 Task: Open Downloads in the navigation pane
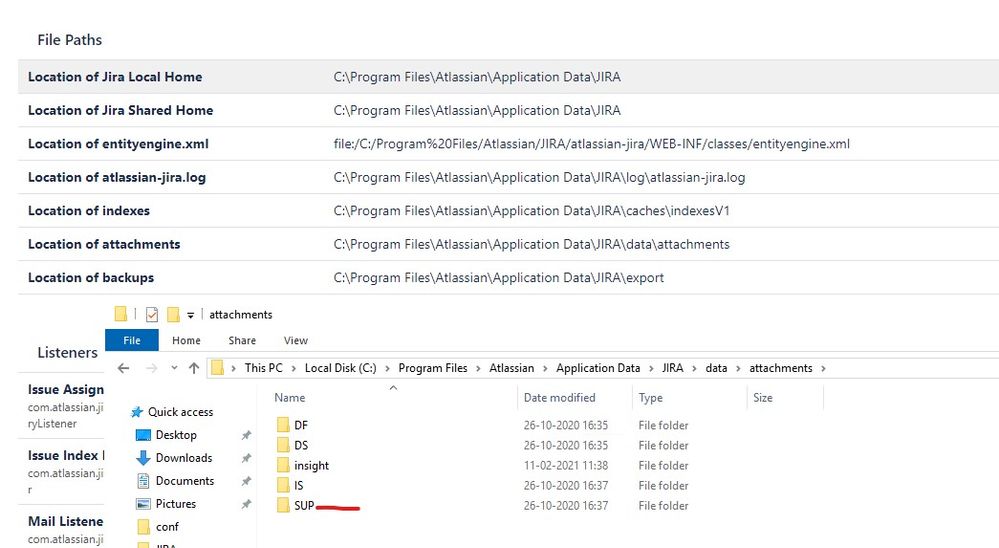(x=183, y=458)
